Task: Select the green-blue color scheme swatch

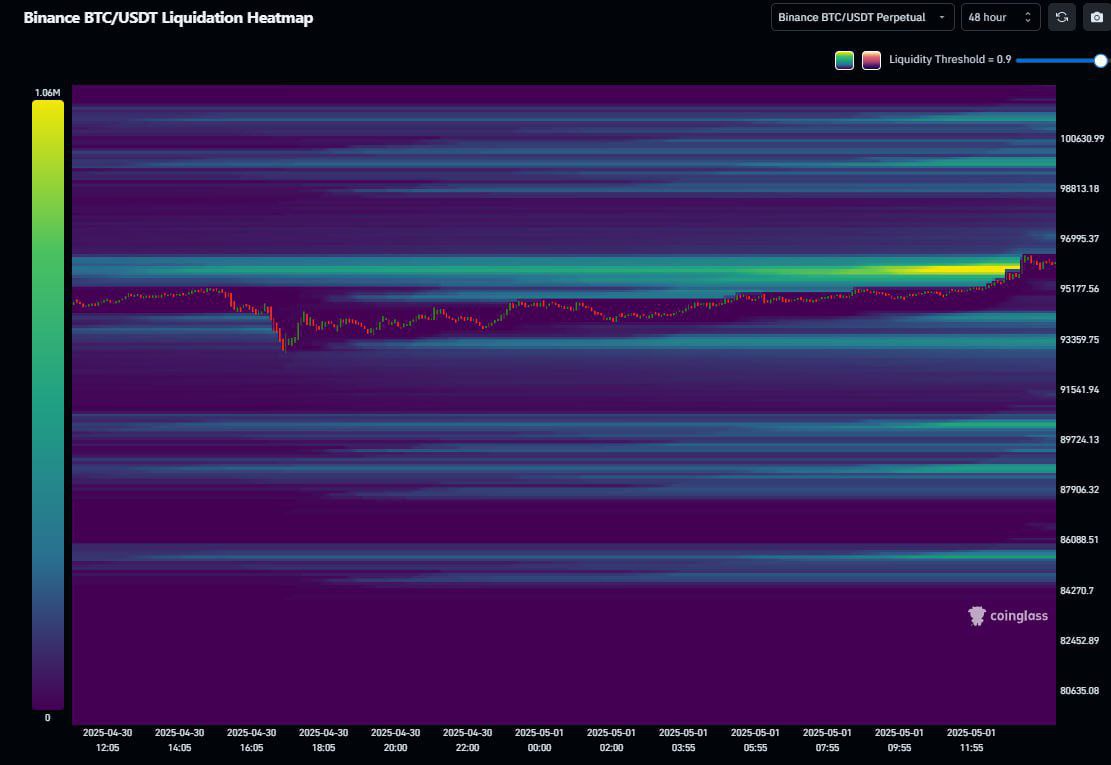Action: tap(844, 60)
